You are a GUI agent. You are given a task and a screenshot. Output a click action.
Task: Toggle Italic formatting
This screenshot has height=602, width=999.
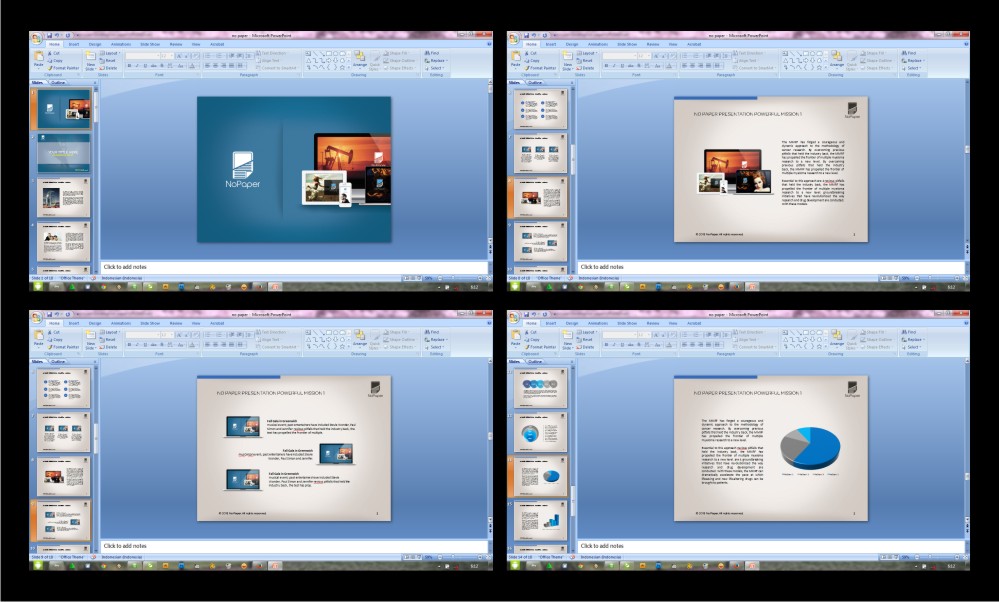click(x=137, y=64)
